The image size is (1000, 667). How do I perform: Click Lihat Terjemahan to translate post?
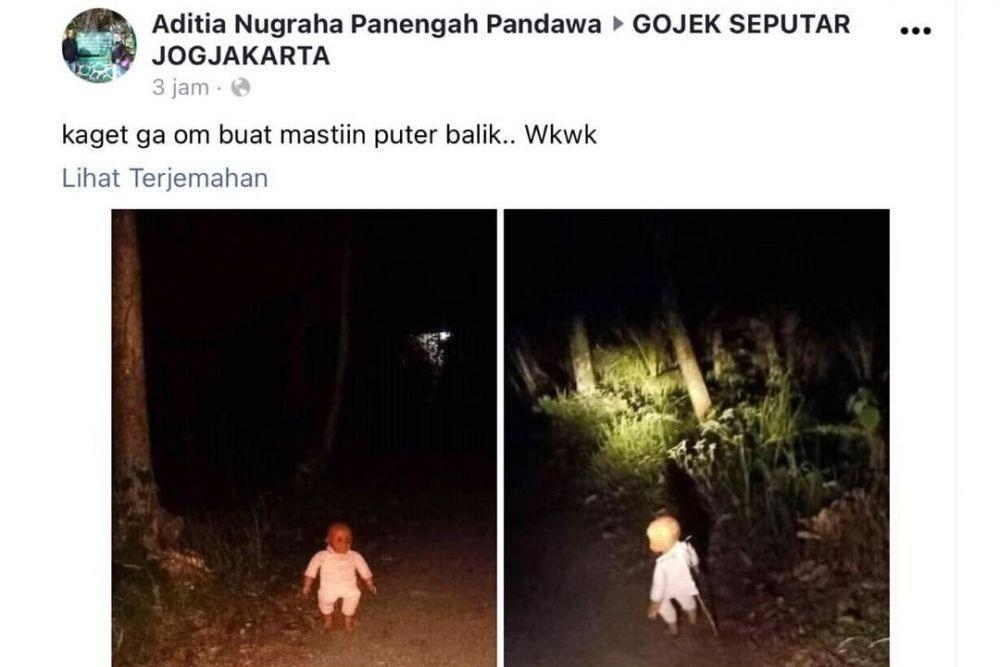[x=165, y=178]
